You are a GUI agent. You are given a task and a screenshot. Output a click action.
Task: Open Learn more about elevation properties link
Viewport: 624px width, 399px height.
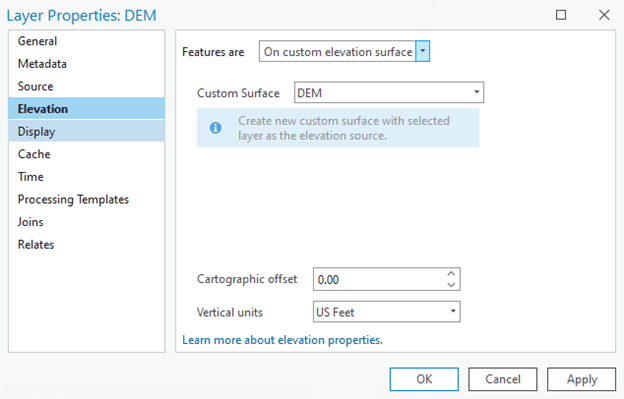tap(282, 340)
